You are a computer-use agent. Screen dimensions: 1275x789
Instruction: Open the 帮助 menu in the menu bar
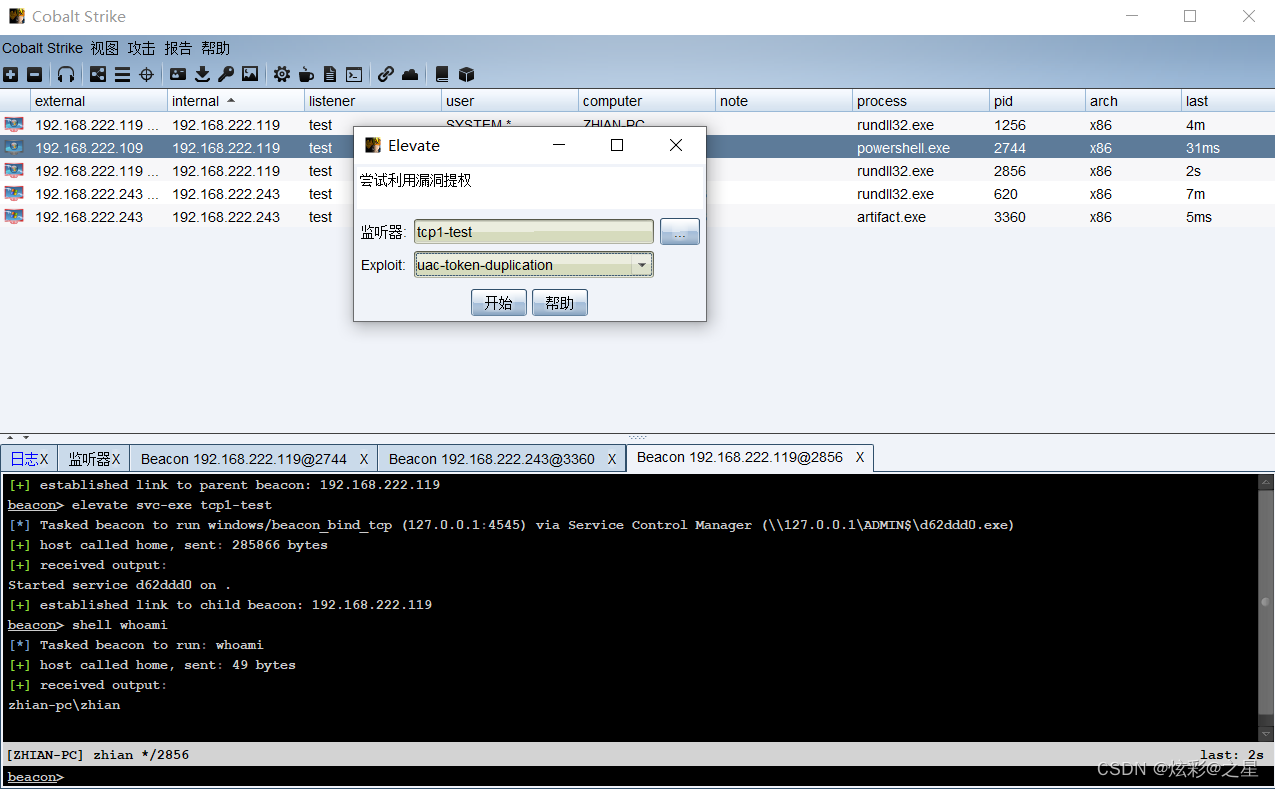click(x=215, y=48)
